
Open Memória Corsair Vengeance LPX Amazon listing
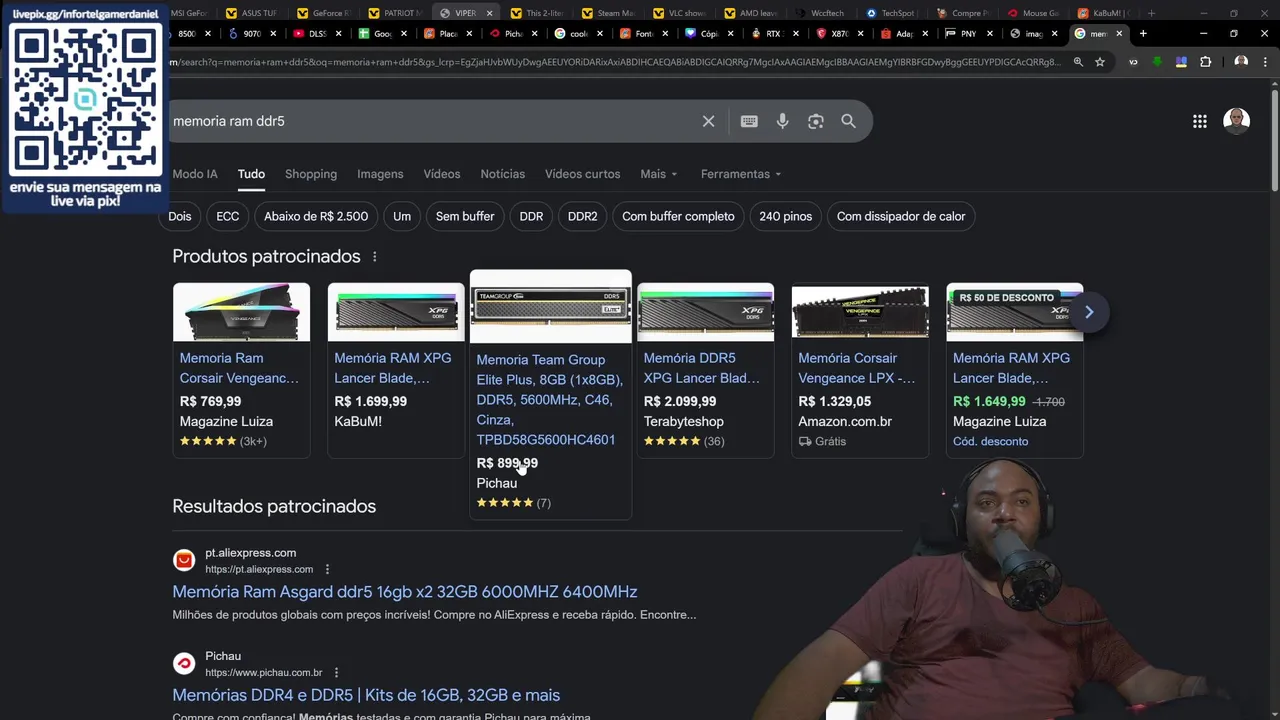tap(857, 368)
